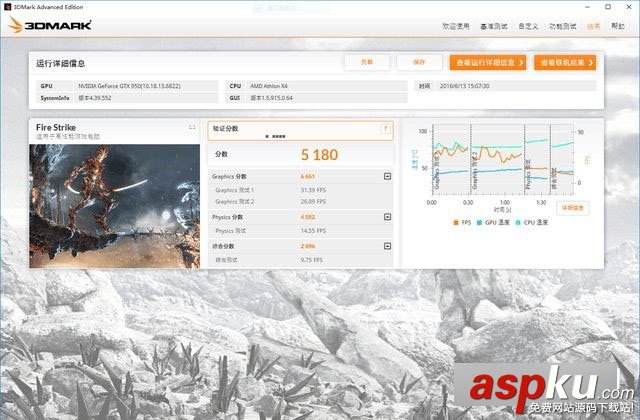This screenshot has width=640, height=420.
Task: Click 查看联机结果 orange button
Action: click(x=565, y=63)
